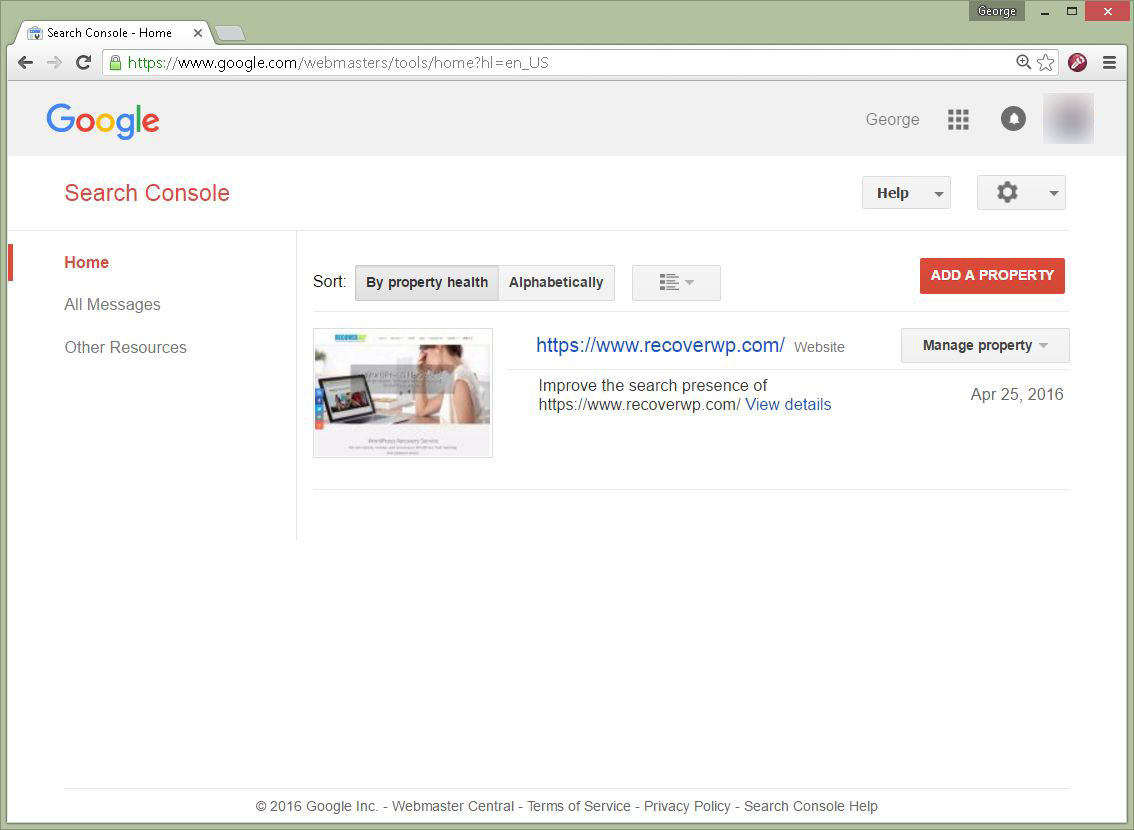Click the red extension icon in toolbar

click(x=1078, y=62)
